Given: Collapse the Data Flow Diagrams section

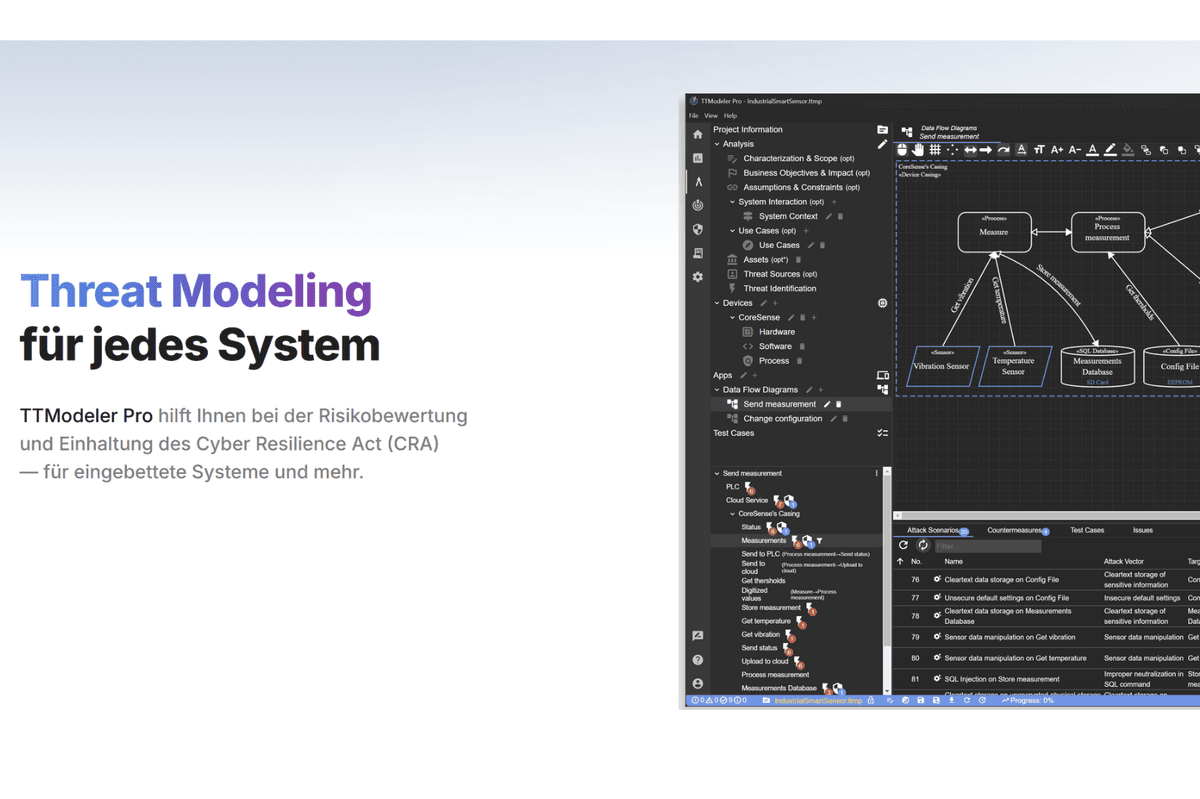Looking at the screenshot, I should (x=717, y=390).
